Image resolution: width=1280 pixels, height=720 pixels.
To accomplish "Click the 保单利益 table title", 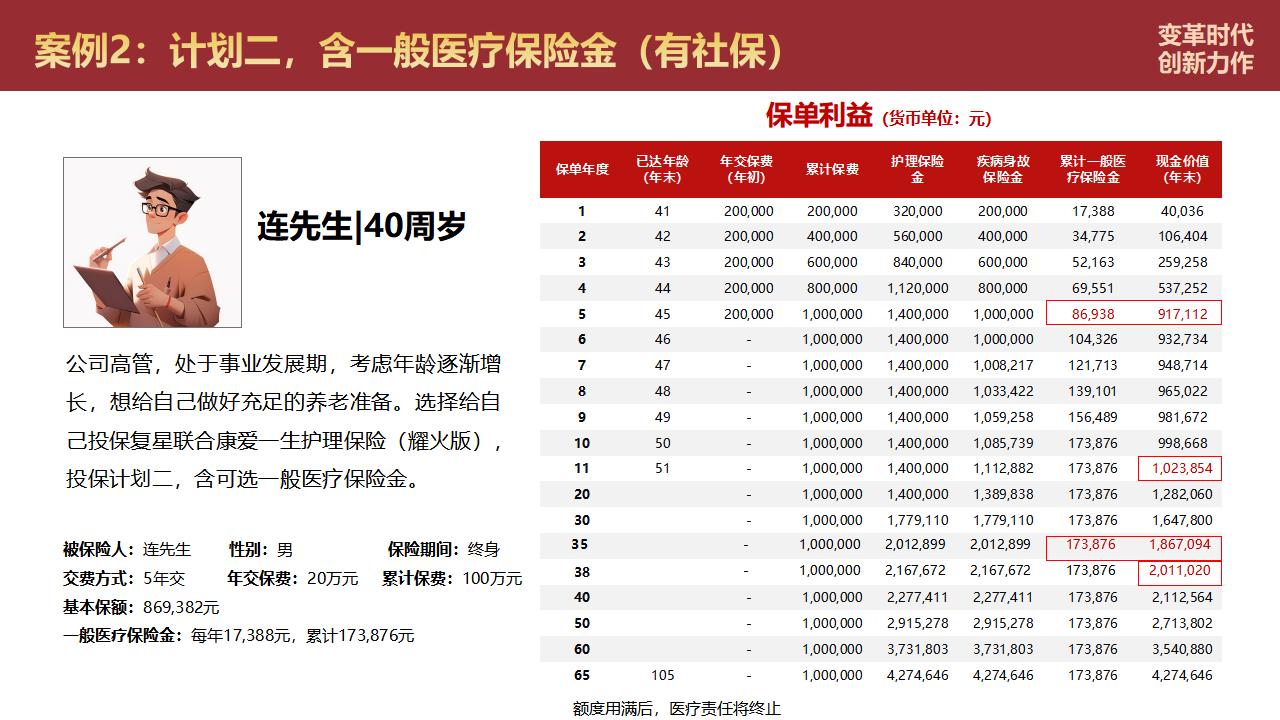I will [x=819, y=116].
